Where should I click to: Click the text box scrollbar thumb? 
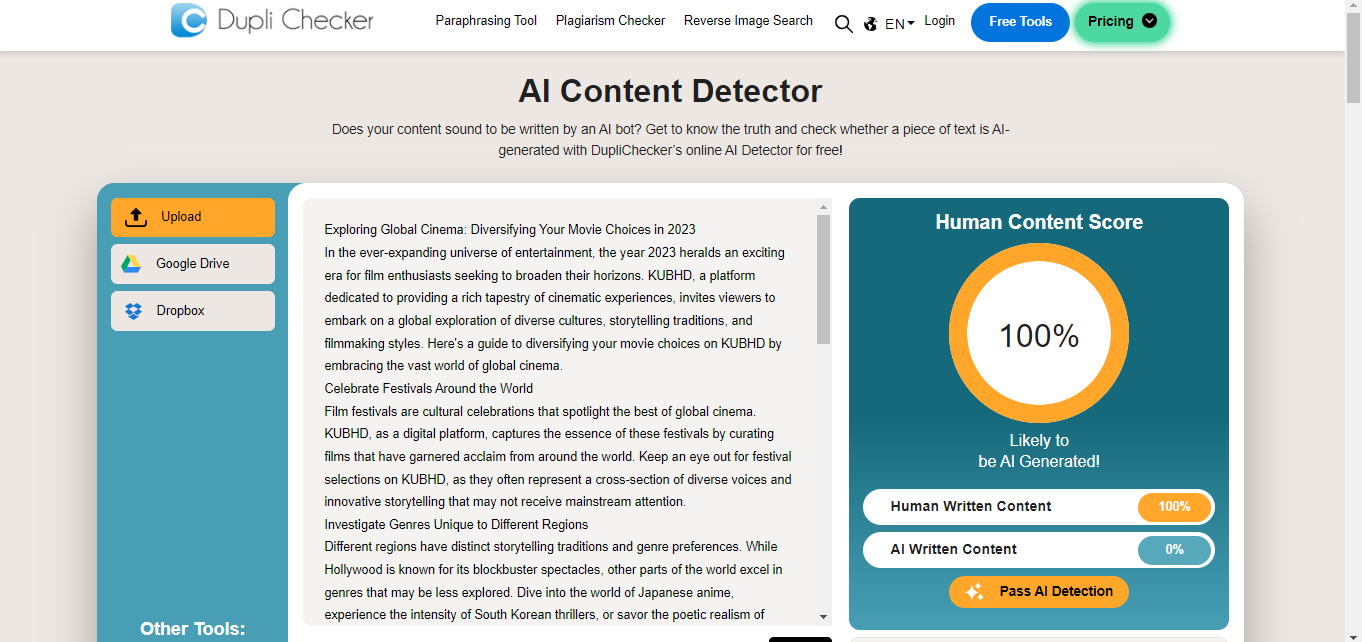click(823, 279)
